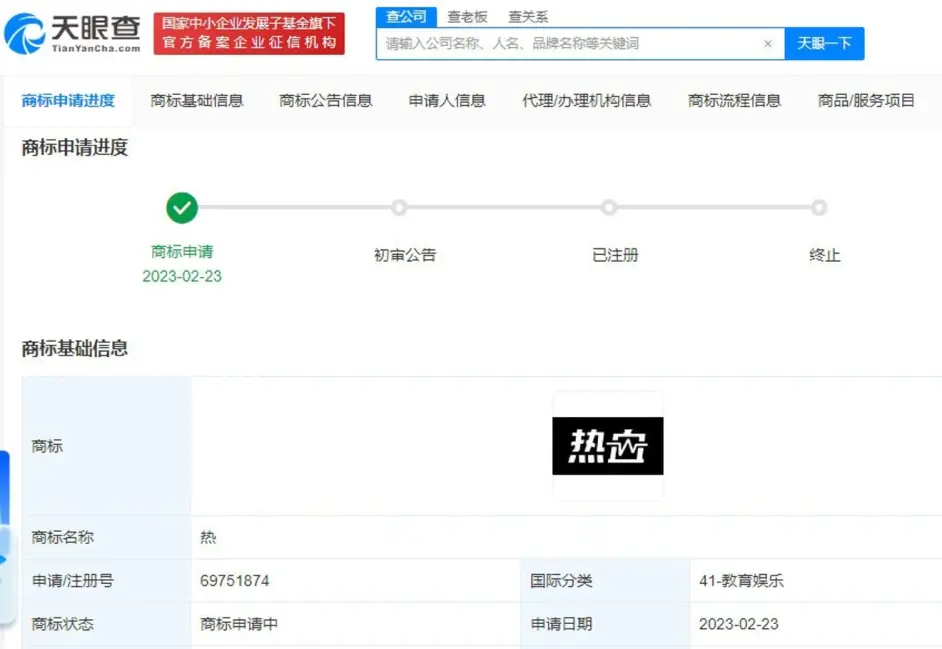Click the 天眼一下 search button
The height and width of the screenshot is (649, 942).
tap(824, 43)
